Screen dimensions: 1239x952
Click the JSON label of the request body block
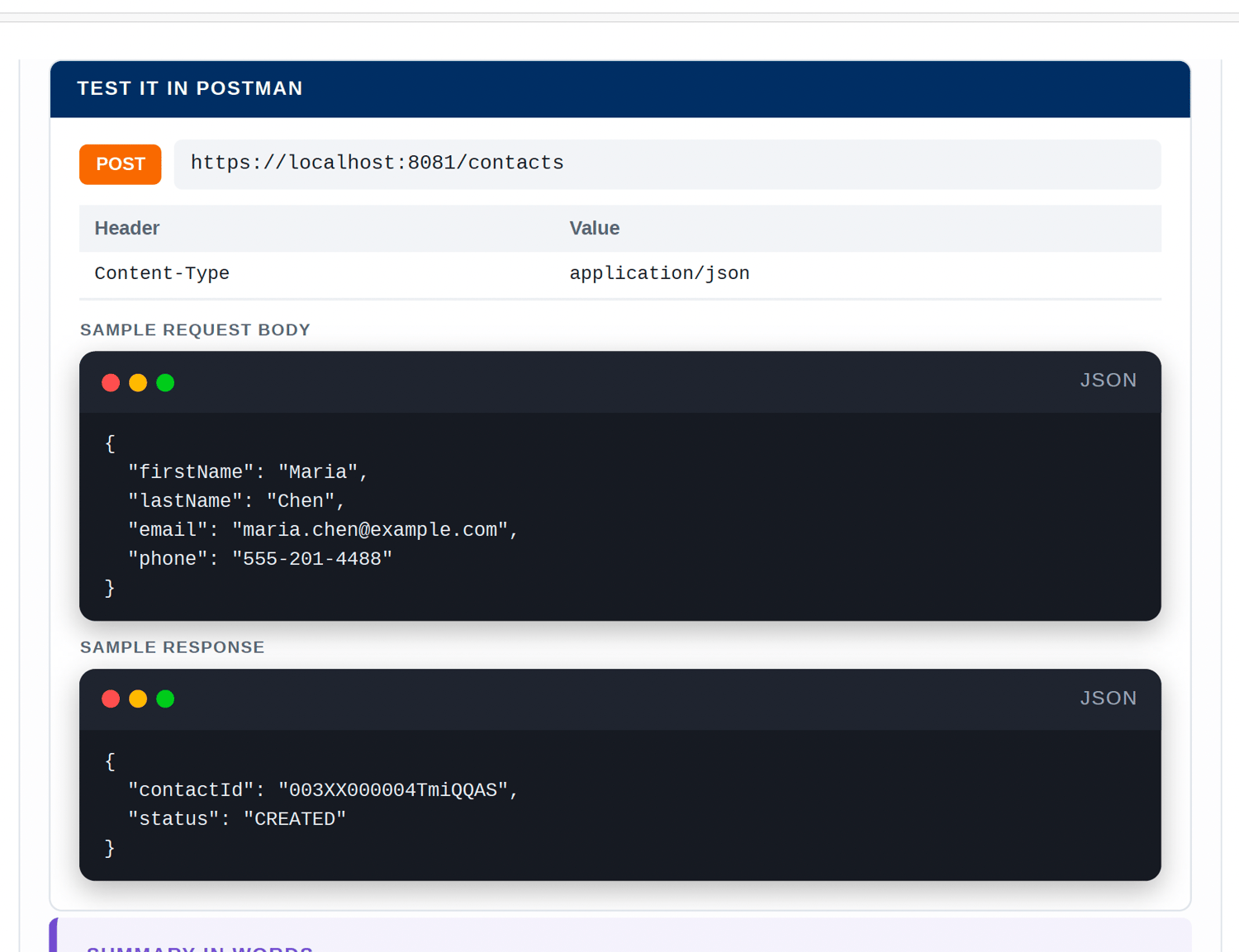tap(1108, 381)
